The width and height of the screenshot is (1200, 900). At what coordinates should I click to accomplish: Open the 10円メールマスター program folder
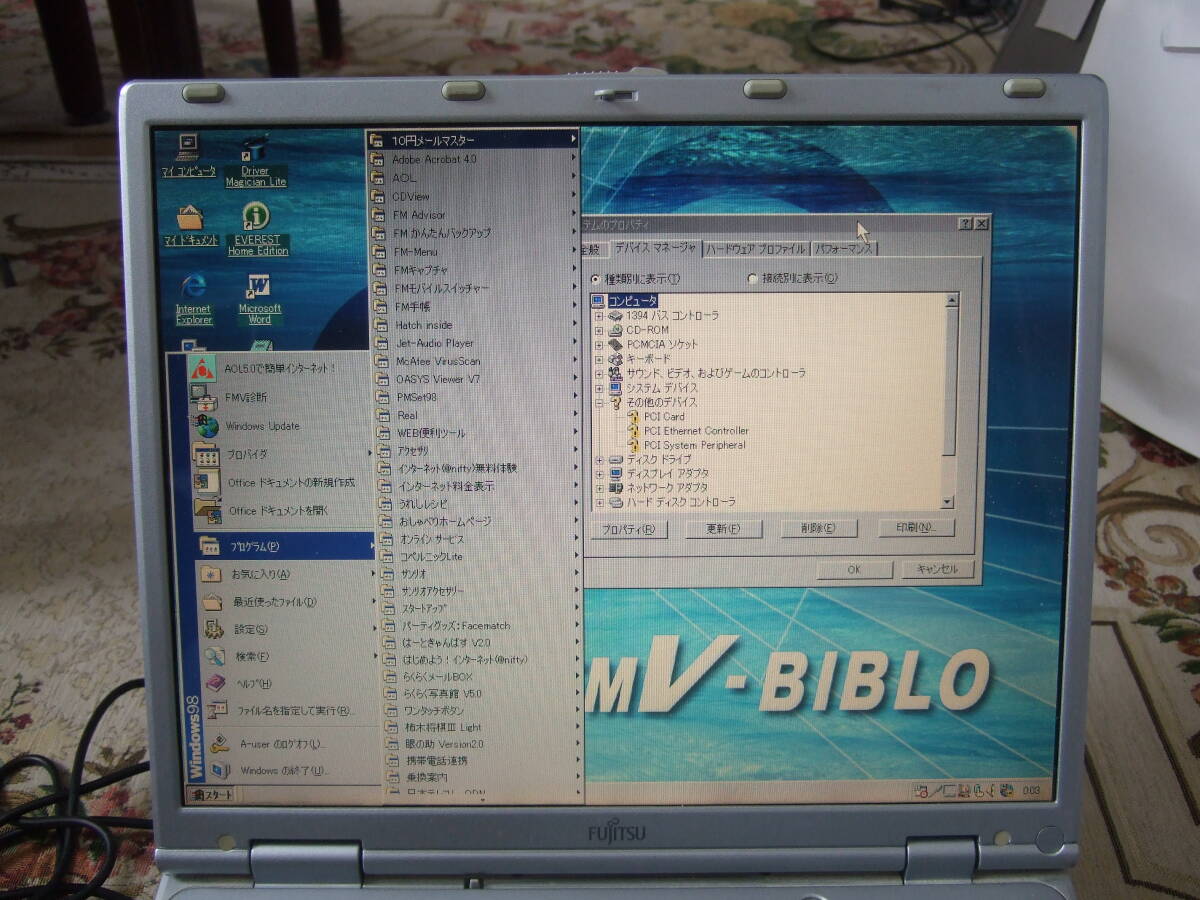point(474,140)
